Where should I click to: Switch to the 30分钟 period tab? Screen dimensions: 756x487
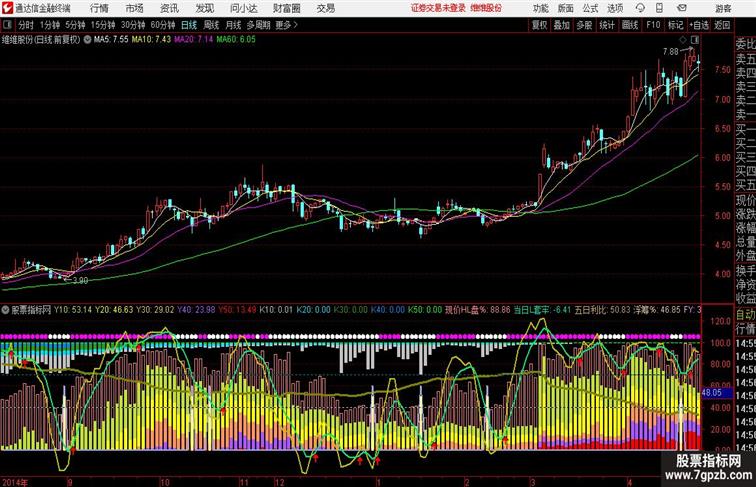coord(133,25)
